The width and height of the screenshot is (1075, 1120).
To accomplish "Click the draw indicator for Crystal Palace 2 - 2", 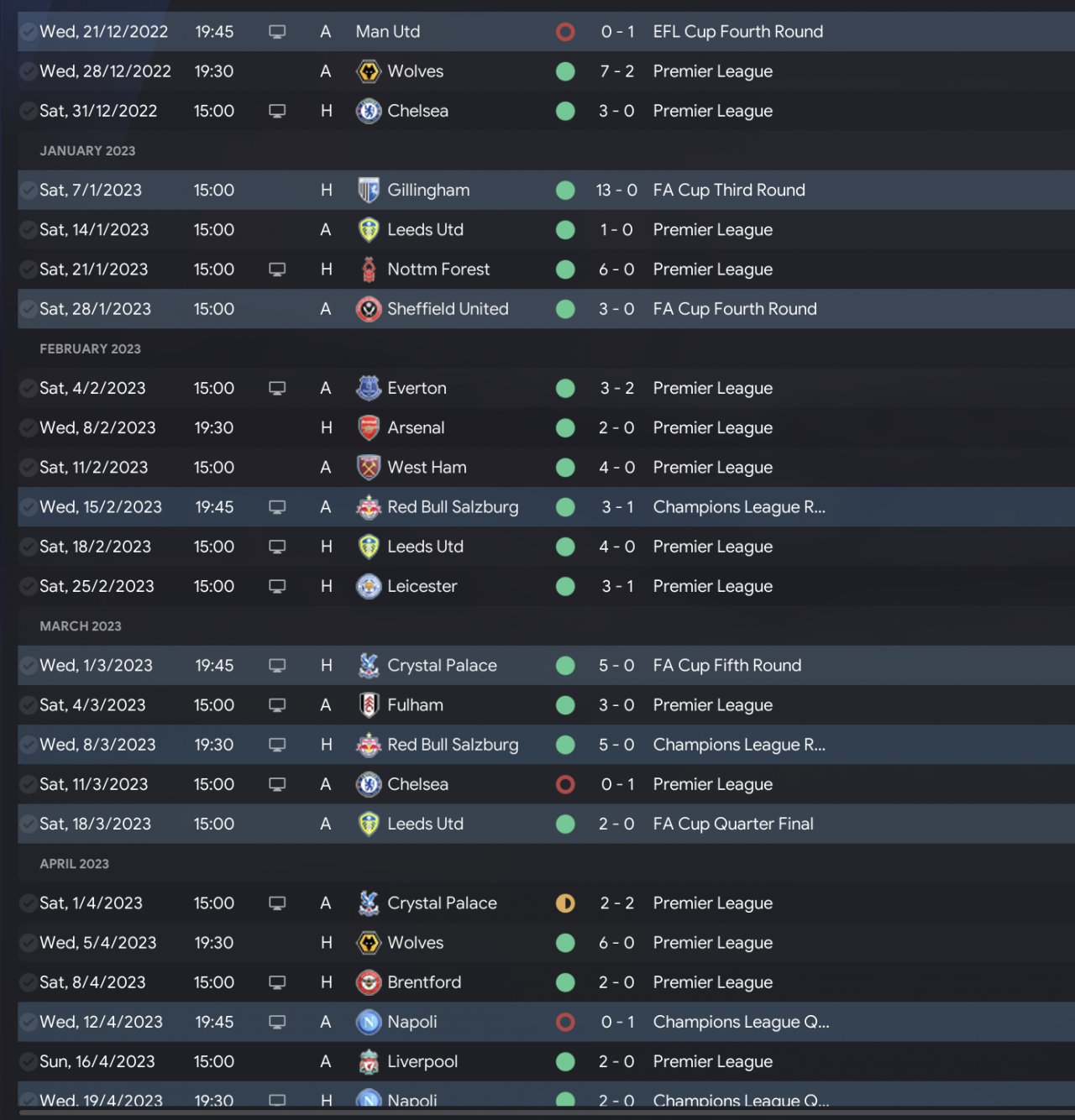I will point(565,903).
